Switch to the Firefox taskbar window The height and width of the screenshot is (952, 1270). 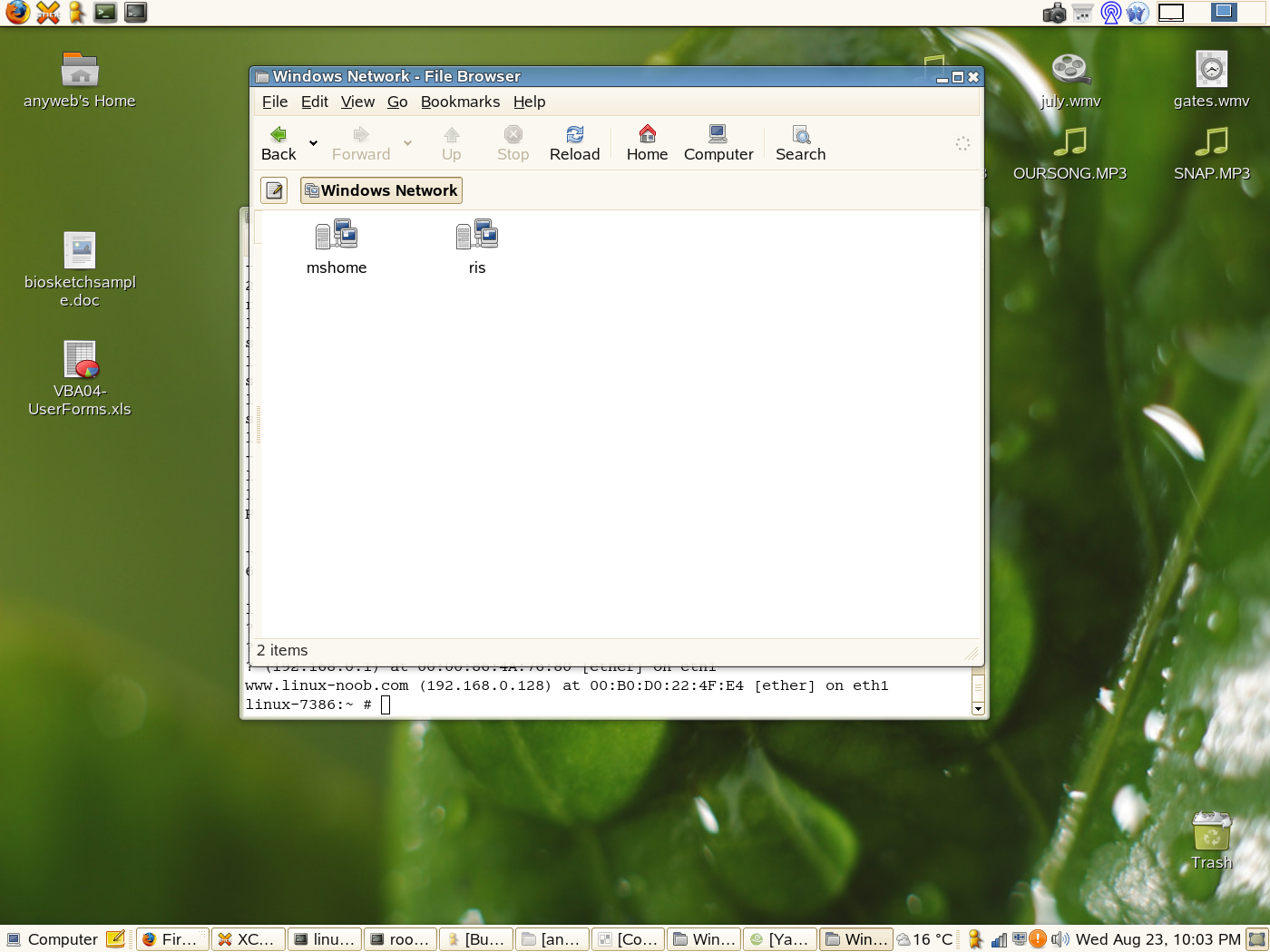point(172,939)
